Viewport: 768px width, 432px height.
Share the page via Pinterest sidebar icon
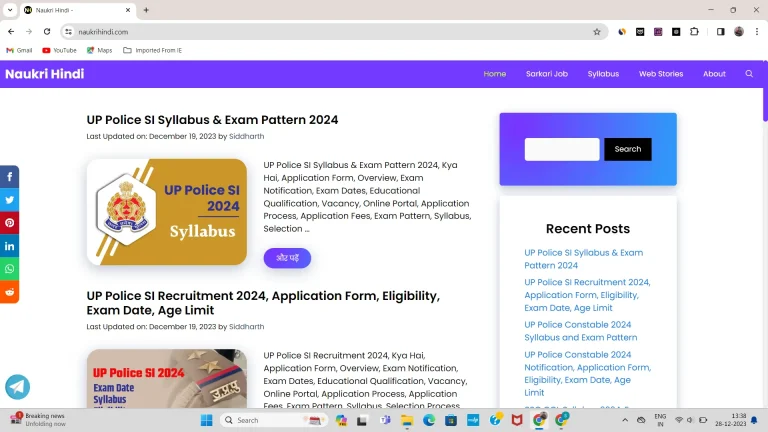(9, 223)
